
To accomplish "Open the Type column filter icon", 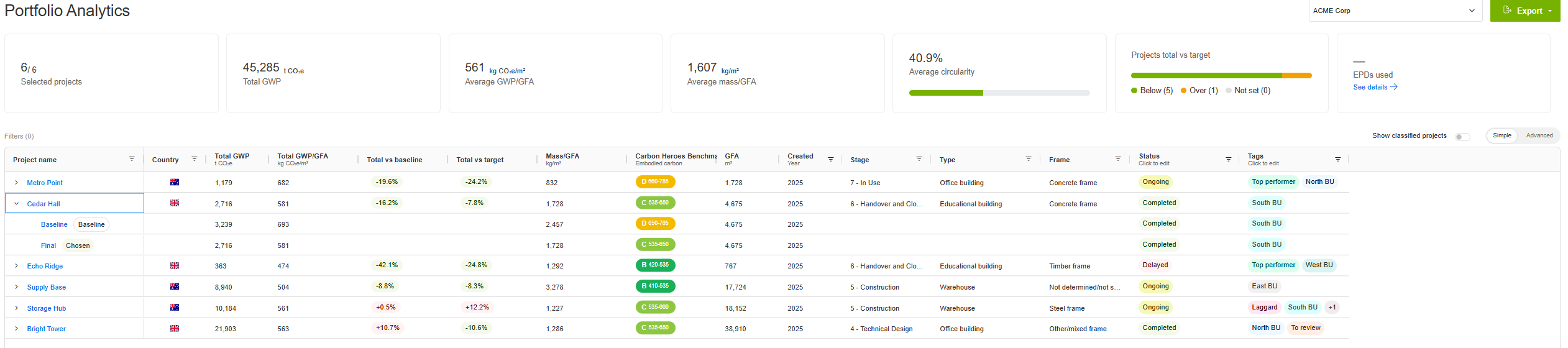I will click(1029, 159).
